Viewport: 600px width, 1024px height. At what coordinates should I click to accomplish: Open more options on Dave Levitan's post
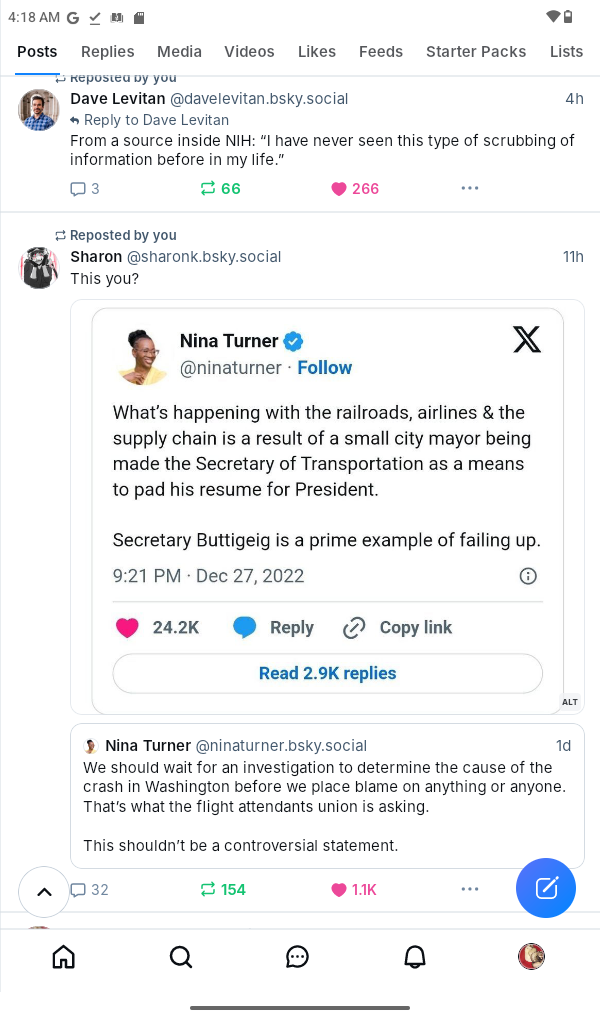(470, 189)
